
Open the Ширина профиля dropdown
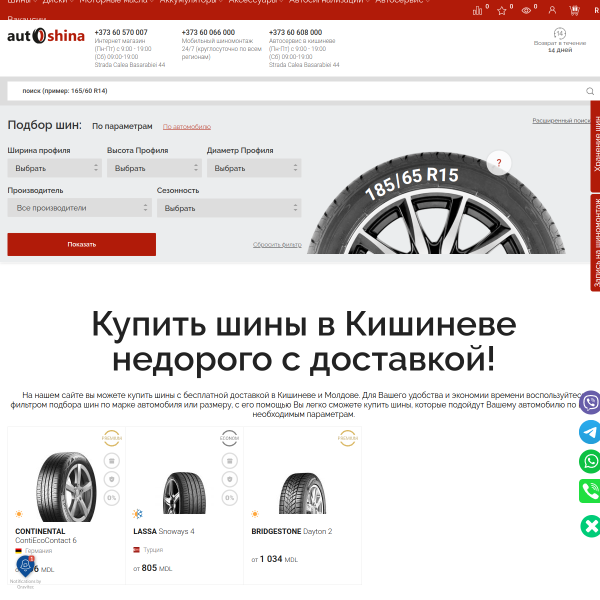point(55,168)
